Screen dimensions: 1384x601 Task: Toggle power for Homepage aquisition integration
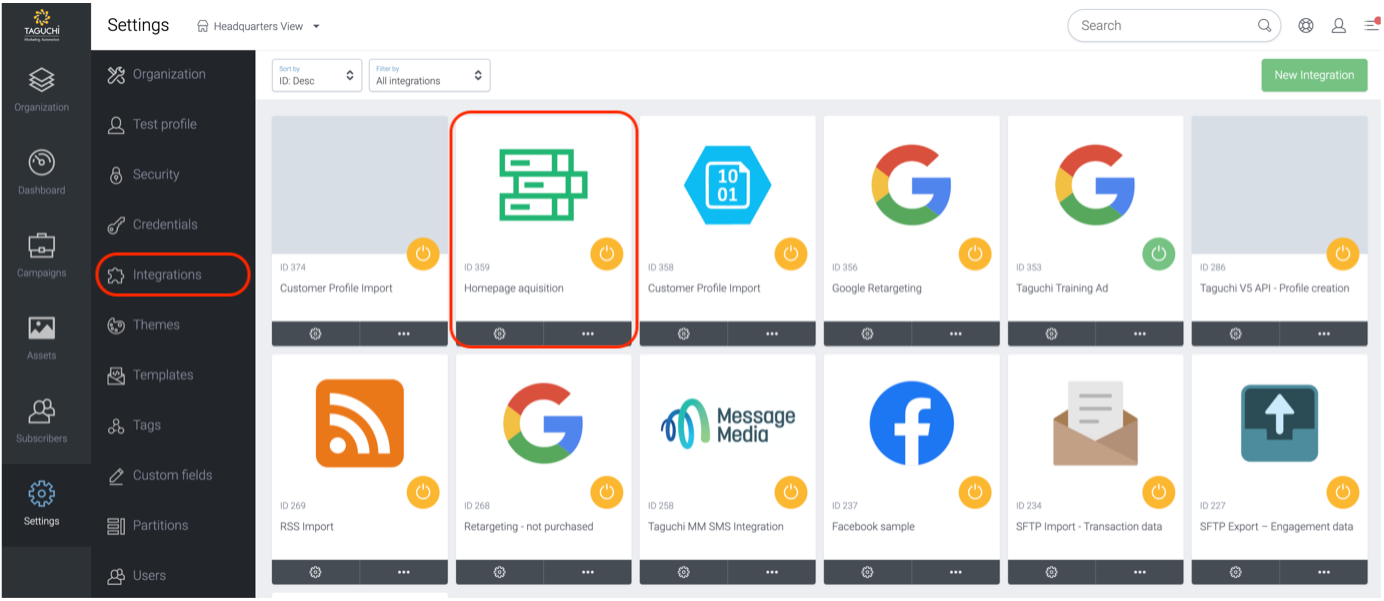(607, 254)
